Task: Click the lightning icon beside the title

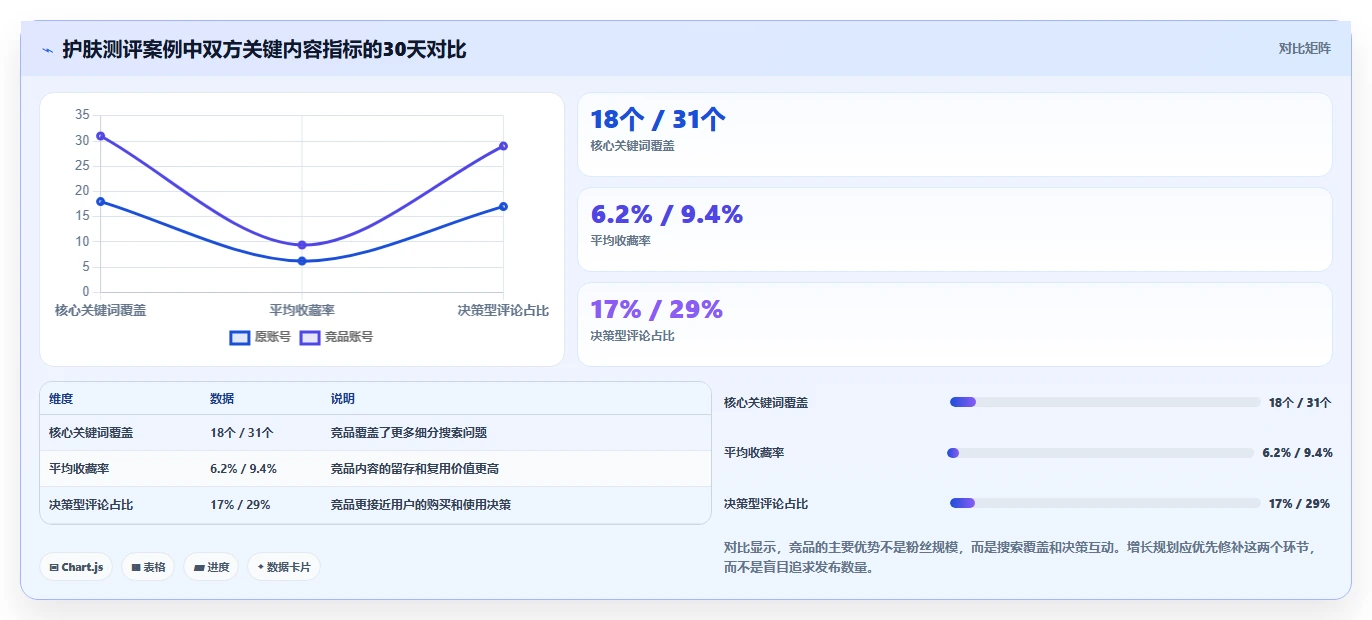Action: (x=48, y=50)
